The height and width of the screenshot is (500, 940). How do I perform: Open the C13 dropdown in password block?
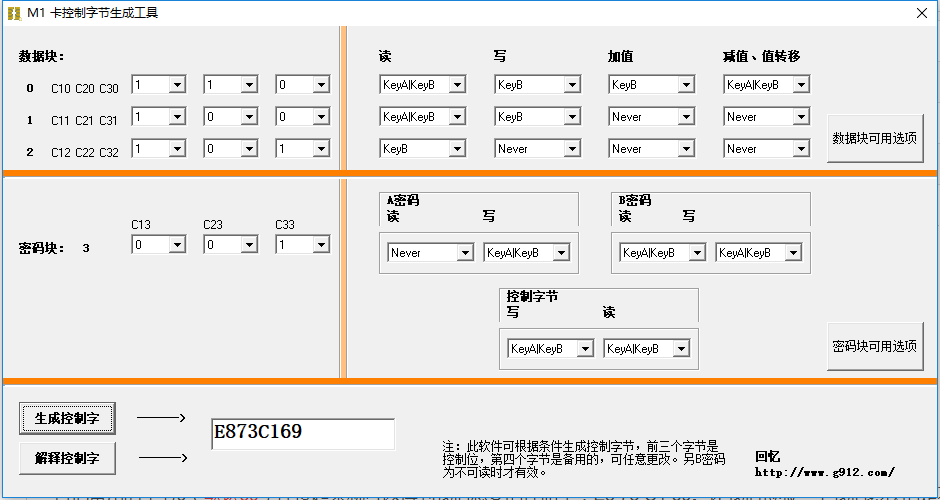177,244
